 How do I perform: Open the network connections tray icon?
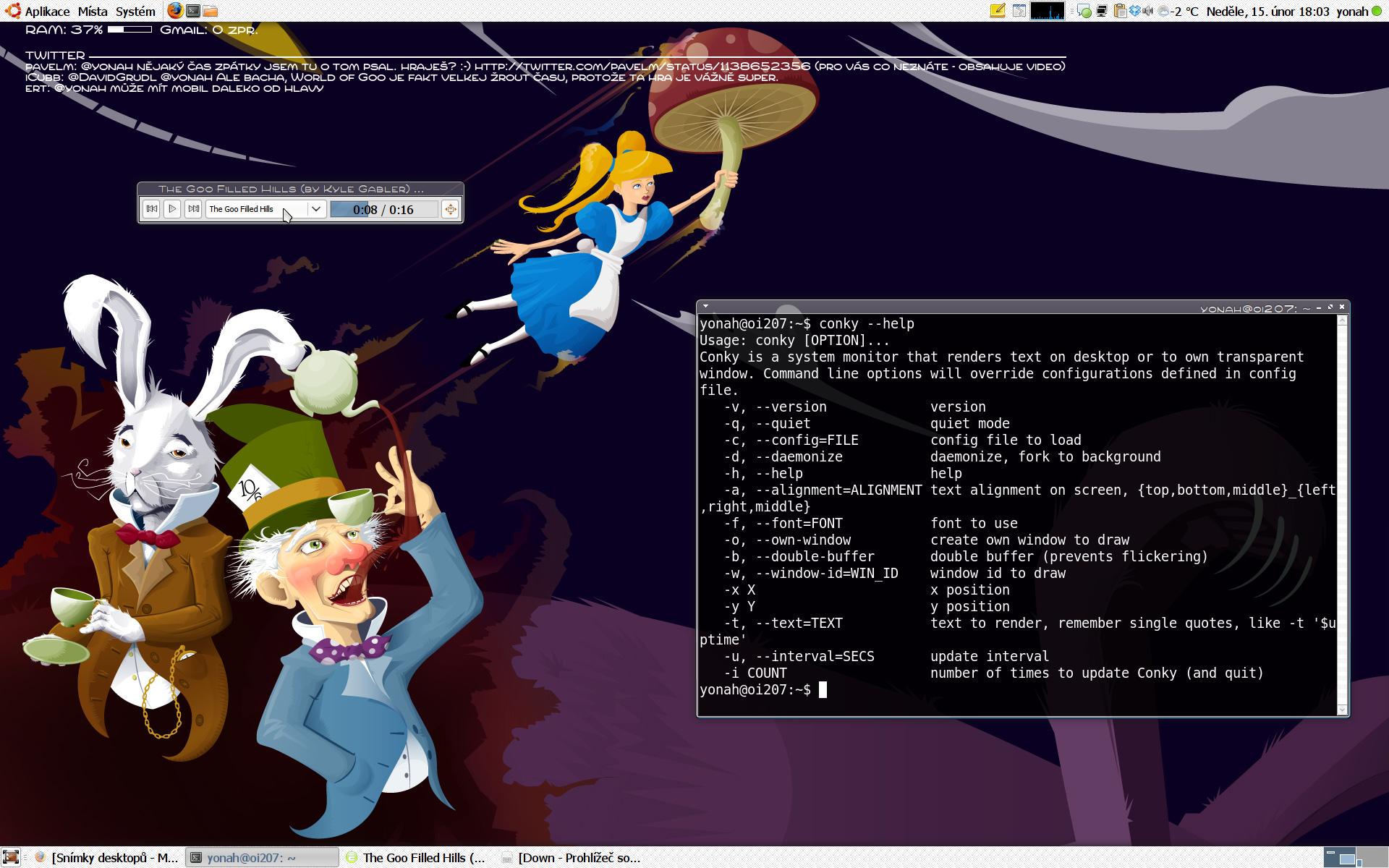pos(1102,11)
